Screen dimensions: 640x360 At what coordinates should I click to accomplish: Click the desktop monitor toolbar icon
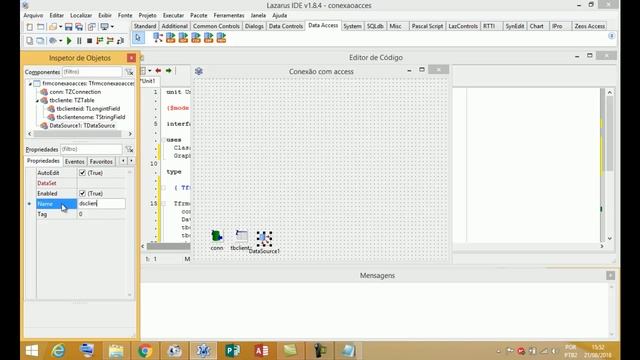pos(104,27)
